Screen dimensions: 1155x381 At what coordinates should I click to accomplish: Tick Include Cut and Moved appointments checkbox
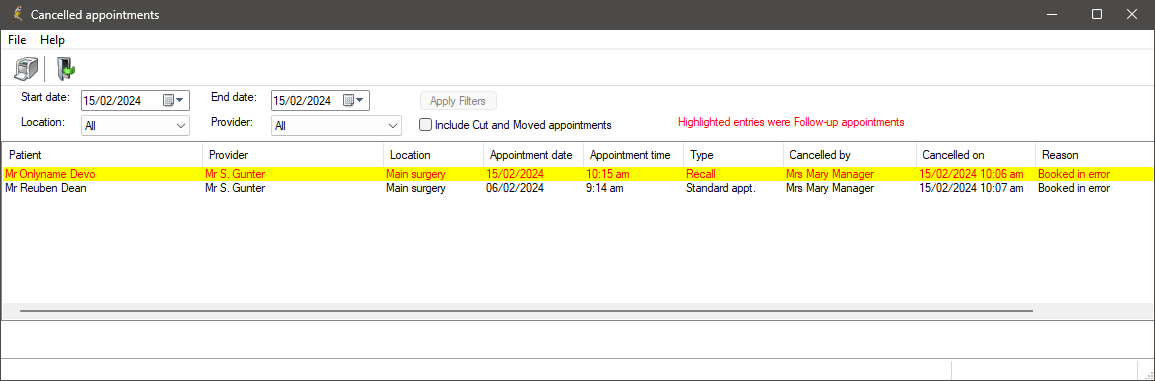coord(425,125)
